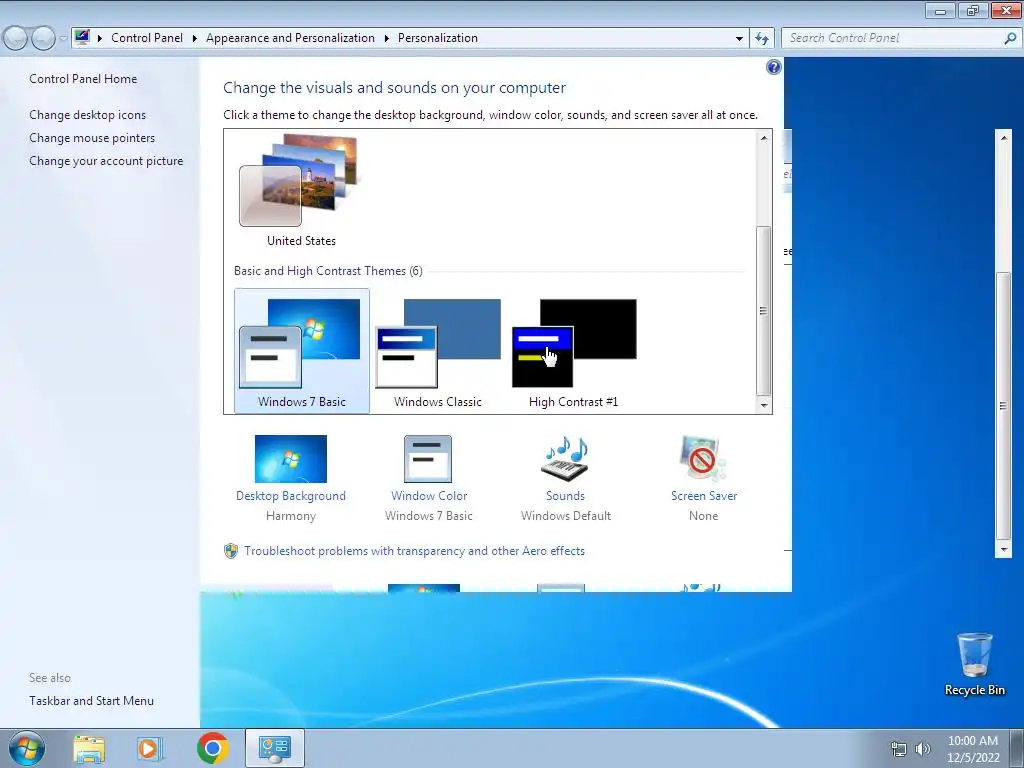Click the Windows 7 Basic label under Window Color

point(428,516)
